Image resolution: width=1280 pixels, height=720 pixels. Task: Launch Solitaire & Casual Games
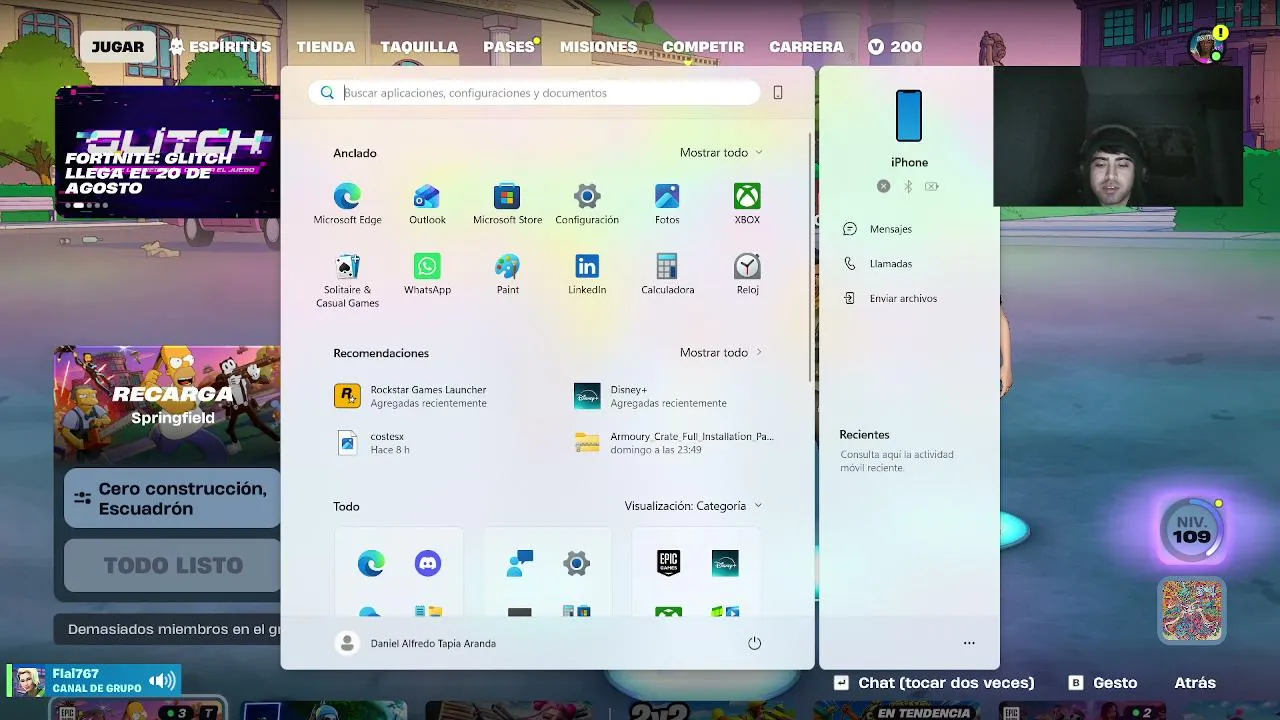(x=347, y=281)
